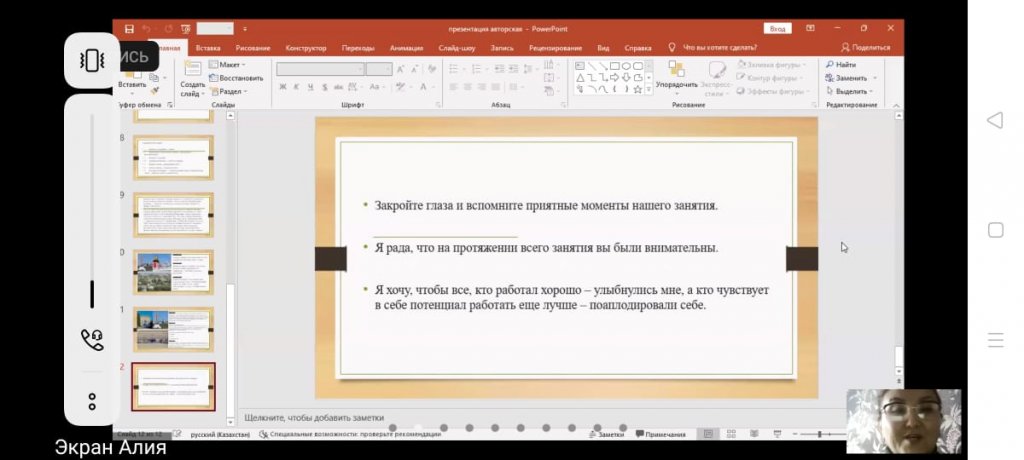This screenshot has height=460, width=1024.
Task: Open ribbon display options icon in title bar
Action: (810, 29)
